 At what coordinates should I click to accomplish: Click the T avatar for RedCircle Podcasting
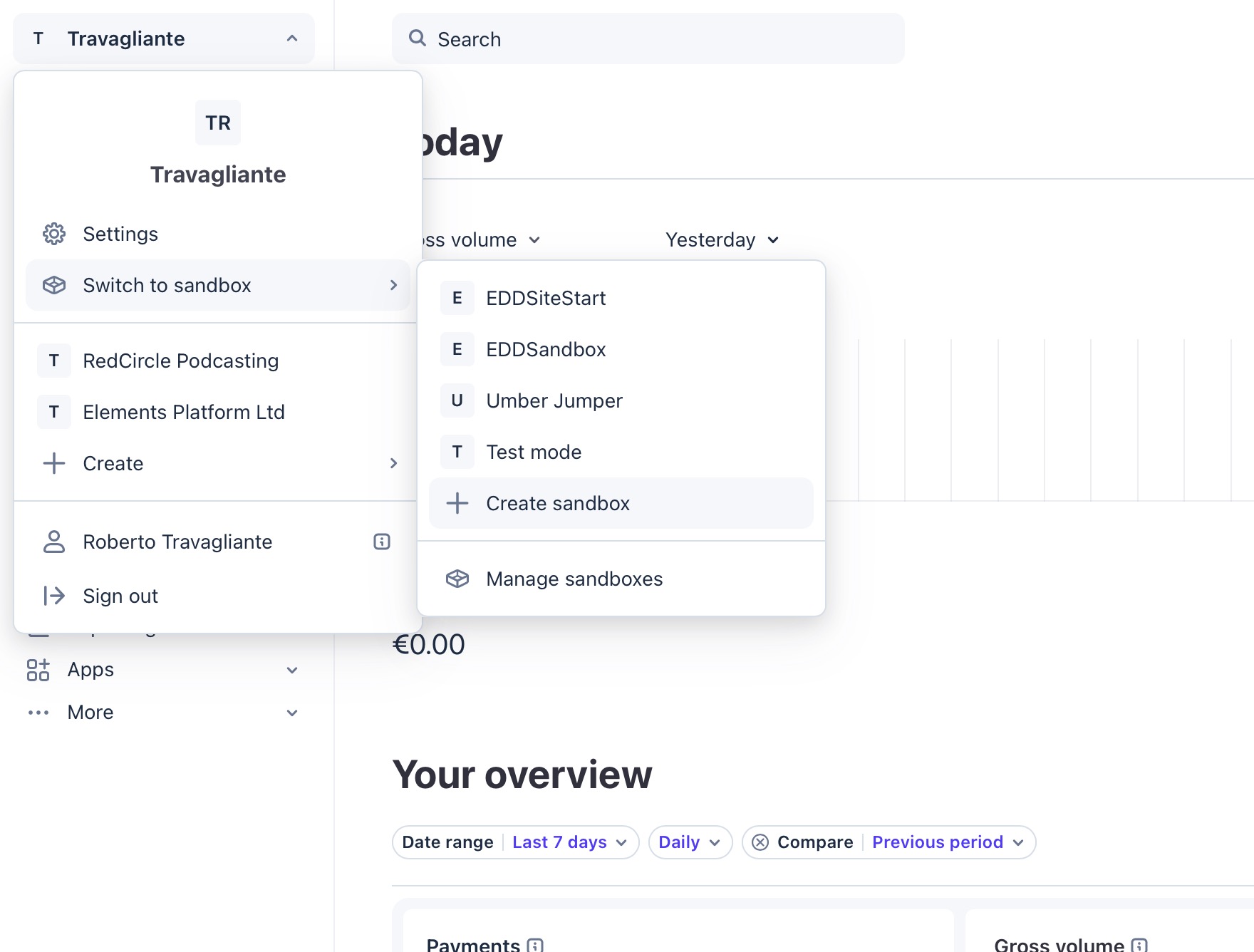[54, 361]
